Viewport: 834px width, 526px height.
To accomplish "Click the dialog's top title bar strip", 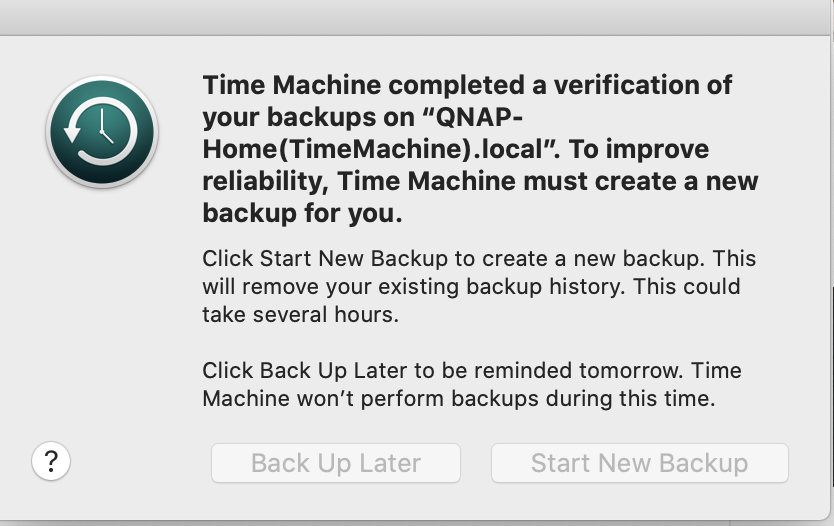I will click(x=417, y=17).
